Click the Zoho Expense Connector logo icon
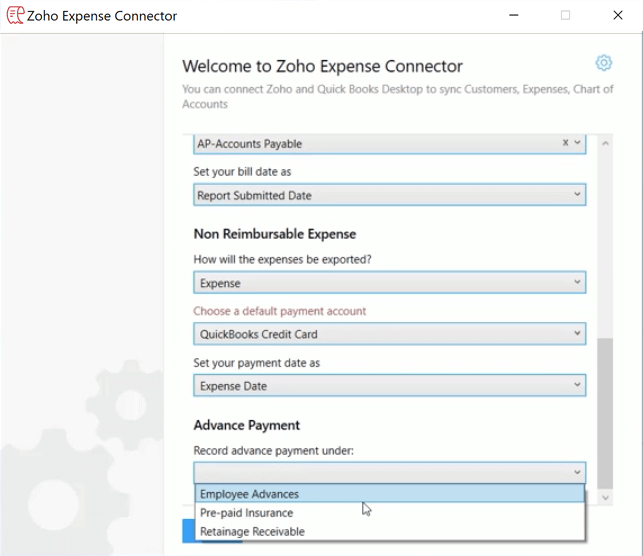The width and height of the screenshot is (643, 556). [15, 15]
